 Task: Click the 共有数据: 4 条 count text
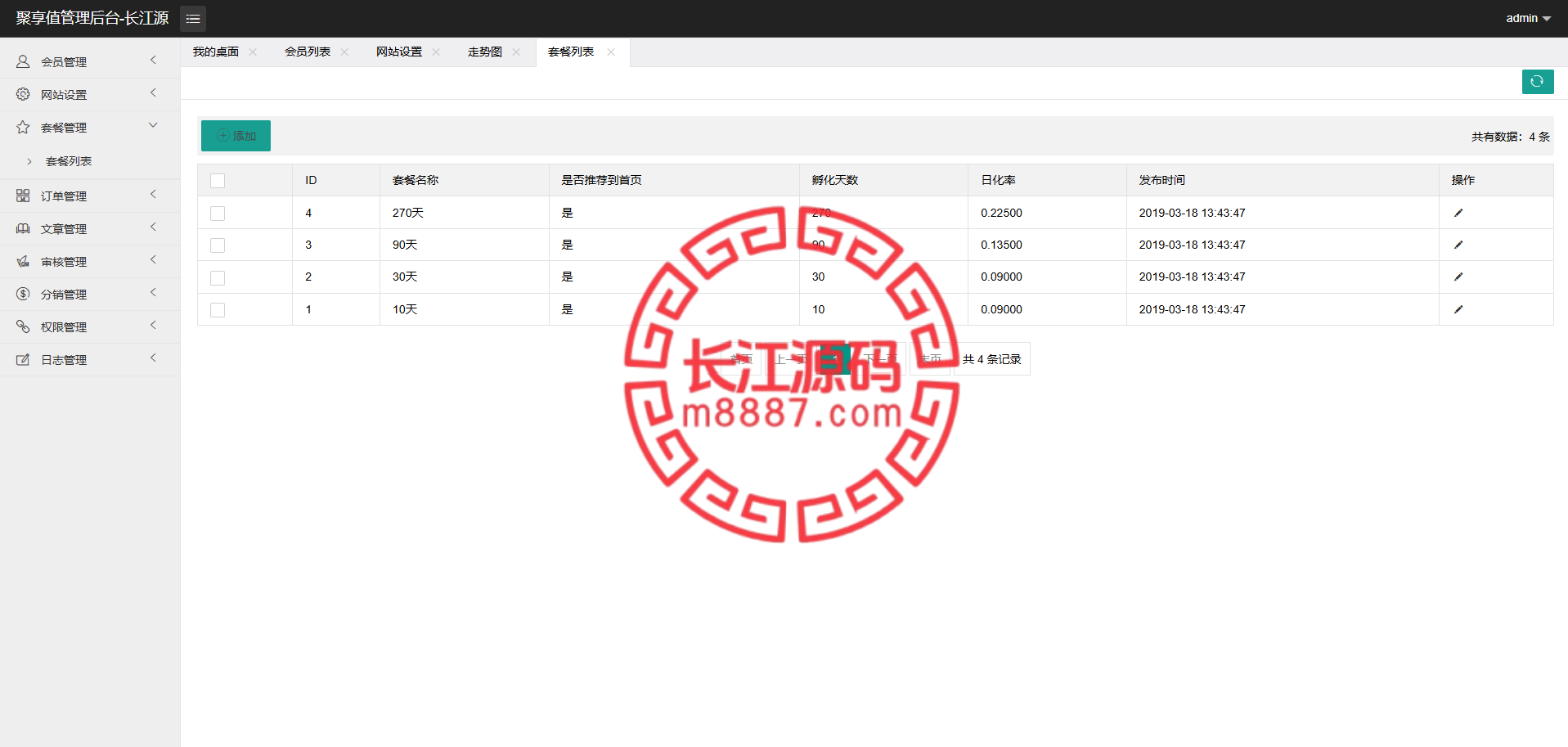coord(1510,137)
